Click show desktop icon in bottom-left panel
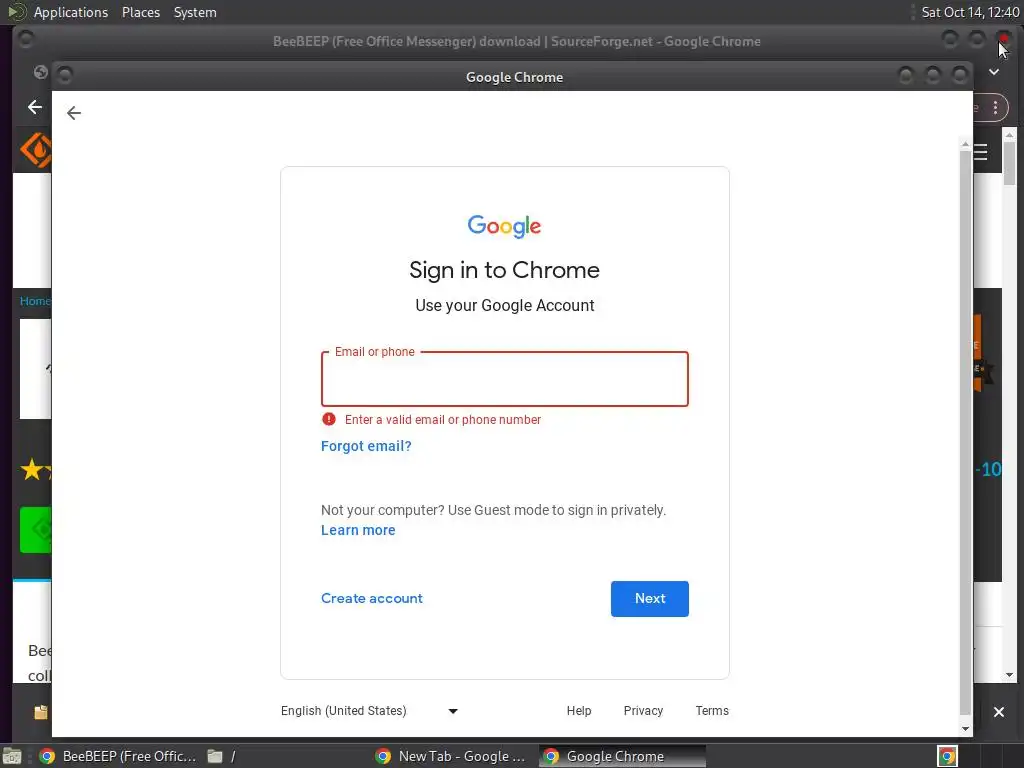This screenshot has width=1024, height=768. (x=12, y=756)
